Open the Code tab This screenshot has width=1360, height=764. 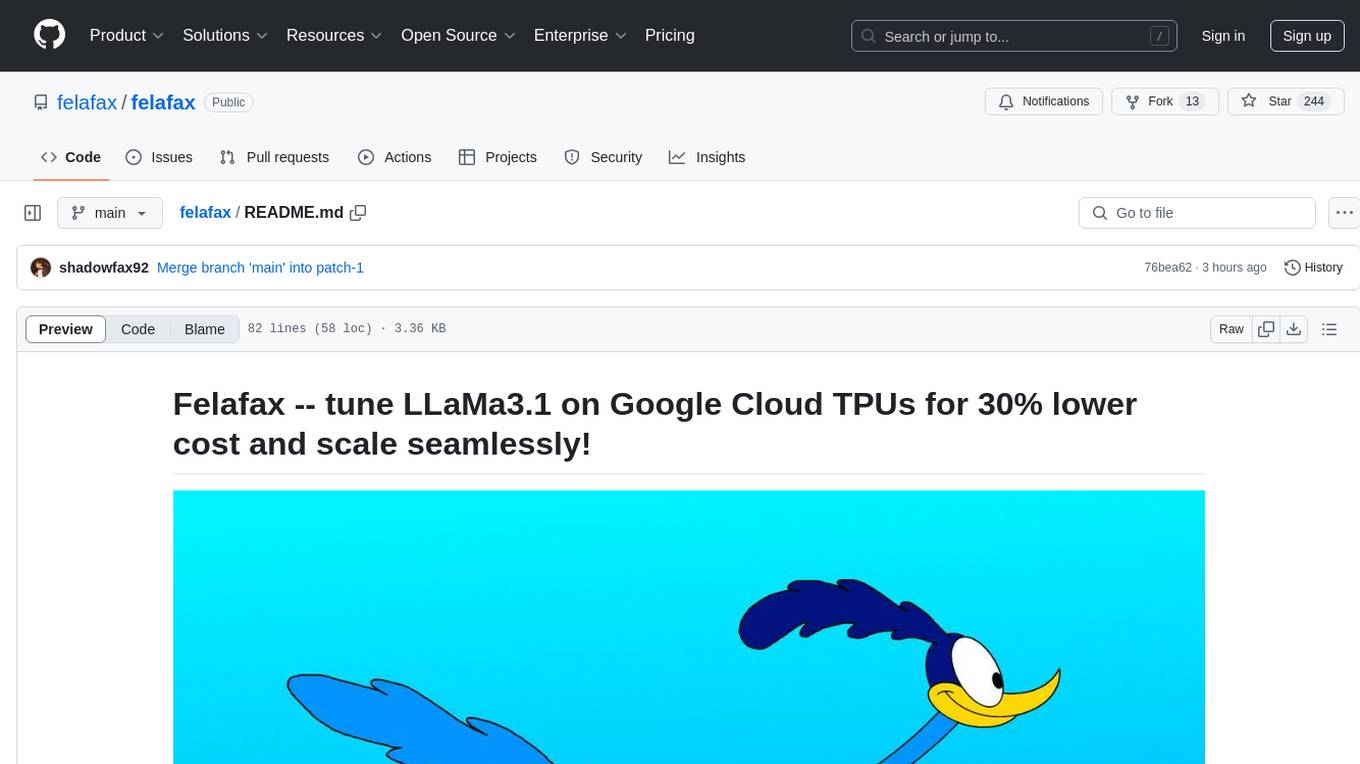click(70, 157)
